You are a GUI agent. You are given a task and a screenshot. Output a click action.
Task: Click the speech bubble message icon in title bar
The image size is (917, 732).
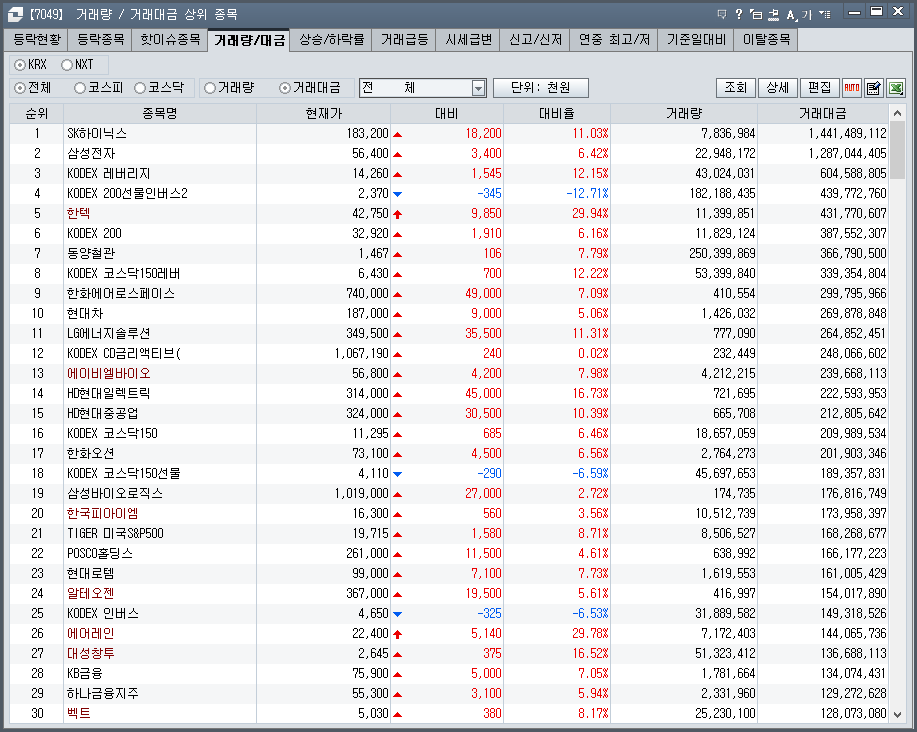click(x=722, y=14)
